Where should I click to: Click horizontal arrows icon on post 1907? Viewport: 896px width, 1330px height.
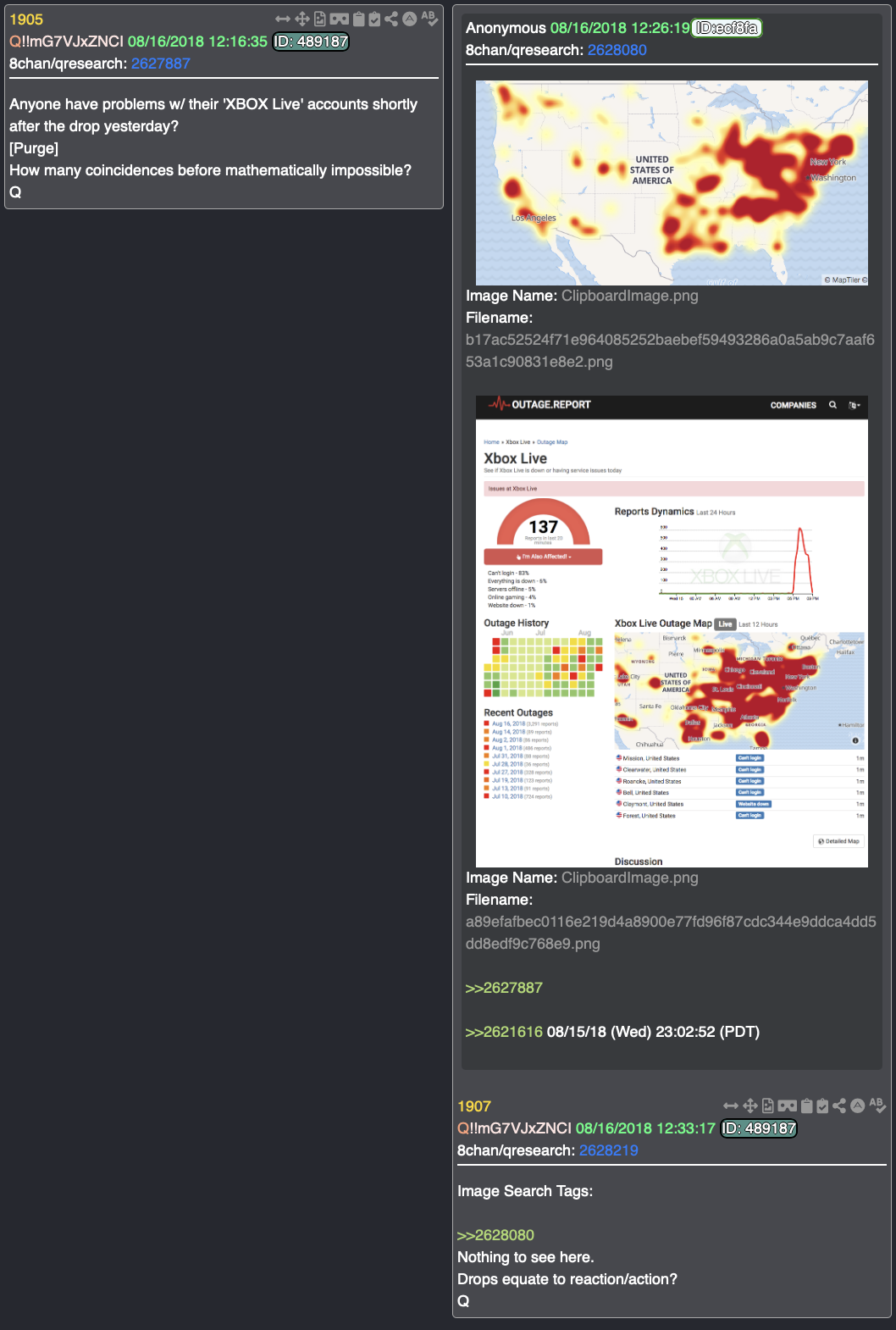point(731,1106)
